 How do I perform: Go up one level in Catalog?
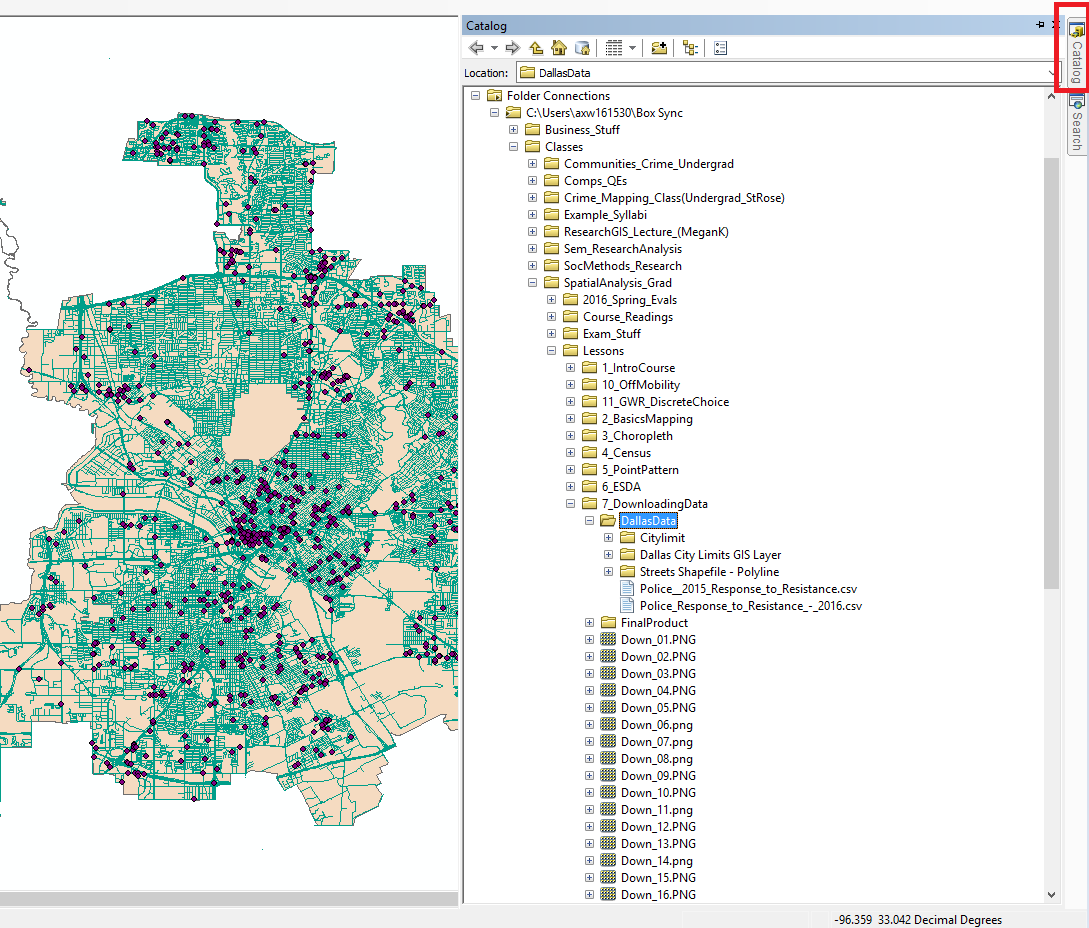pyautogui.click(x=537, y=47)
